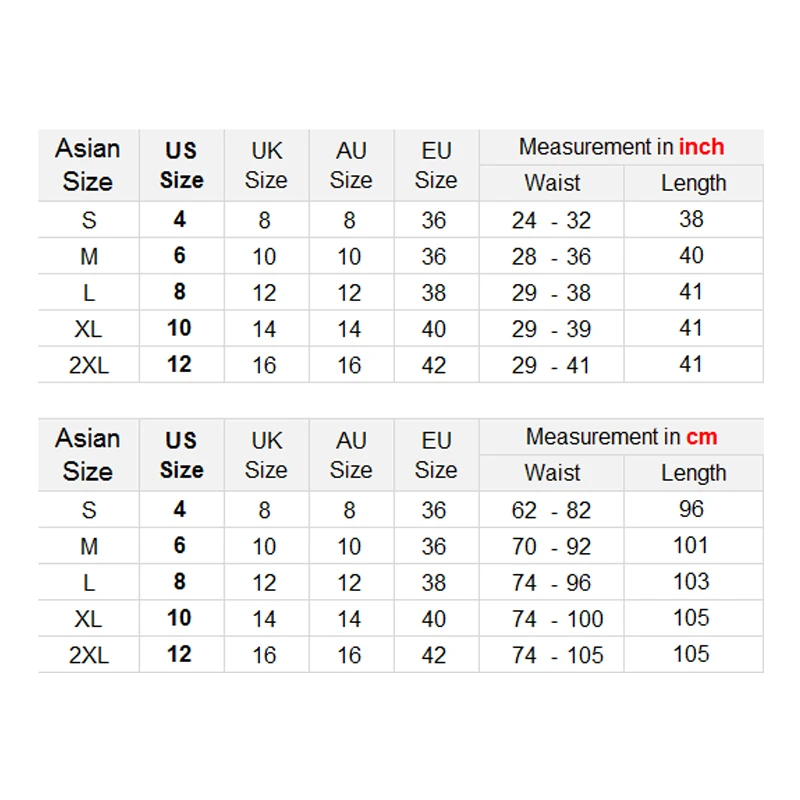Click the "62 - 82" waist cell
Image resolution: width=800 pixels, height=800 pixels.
pyautogui.click(x=551, y=510)
